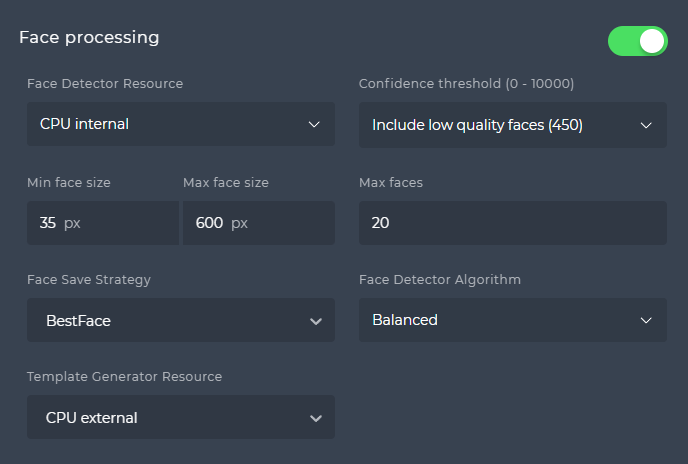Open the Face Detector Algorithm dropdown

[x=512, y=320]
